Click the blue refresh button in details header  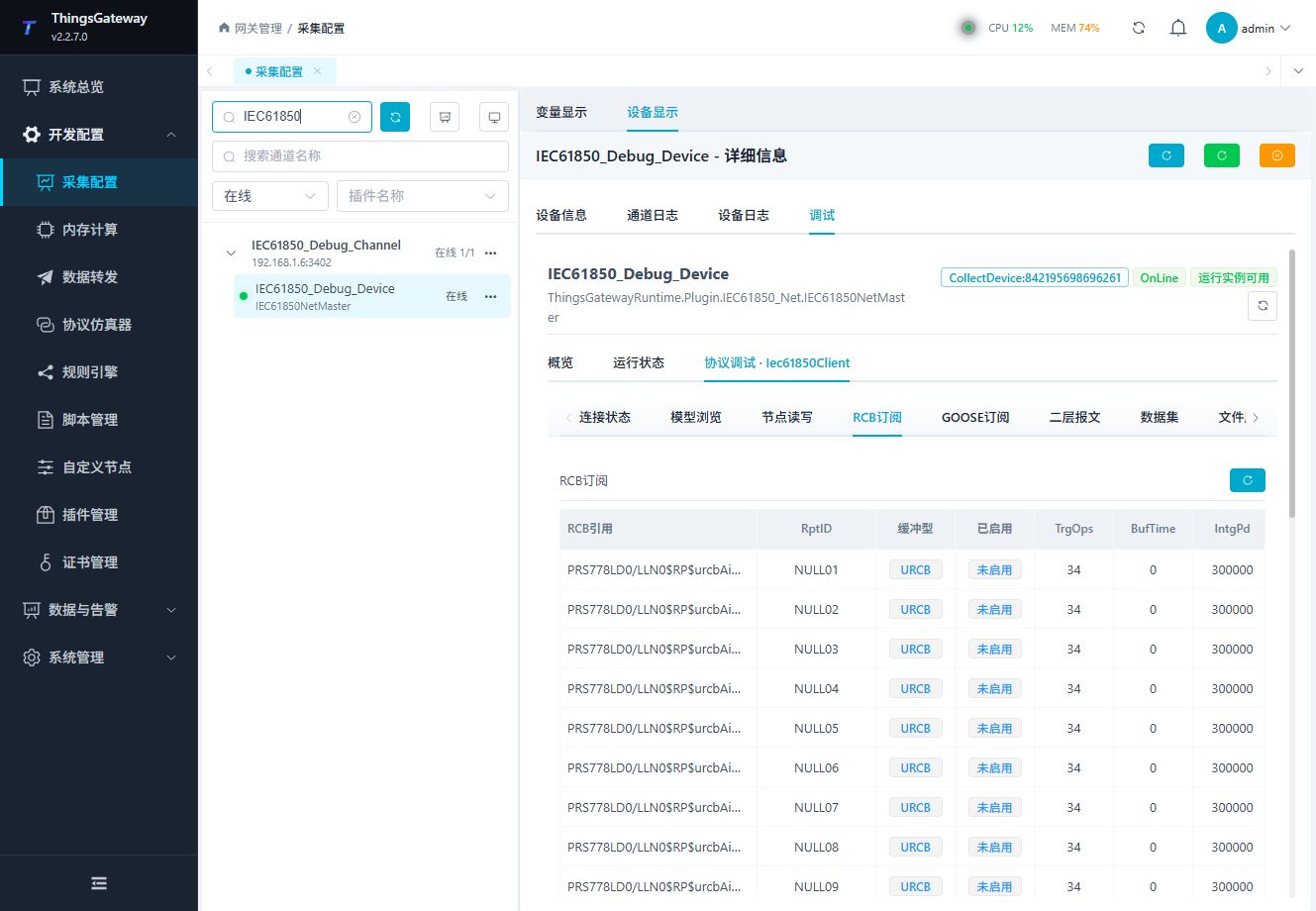tap(1166, 155)
